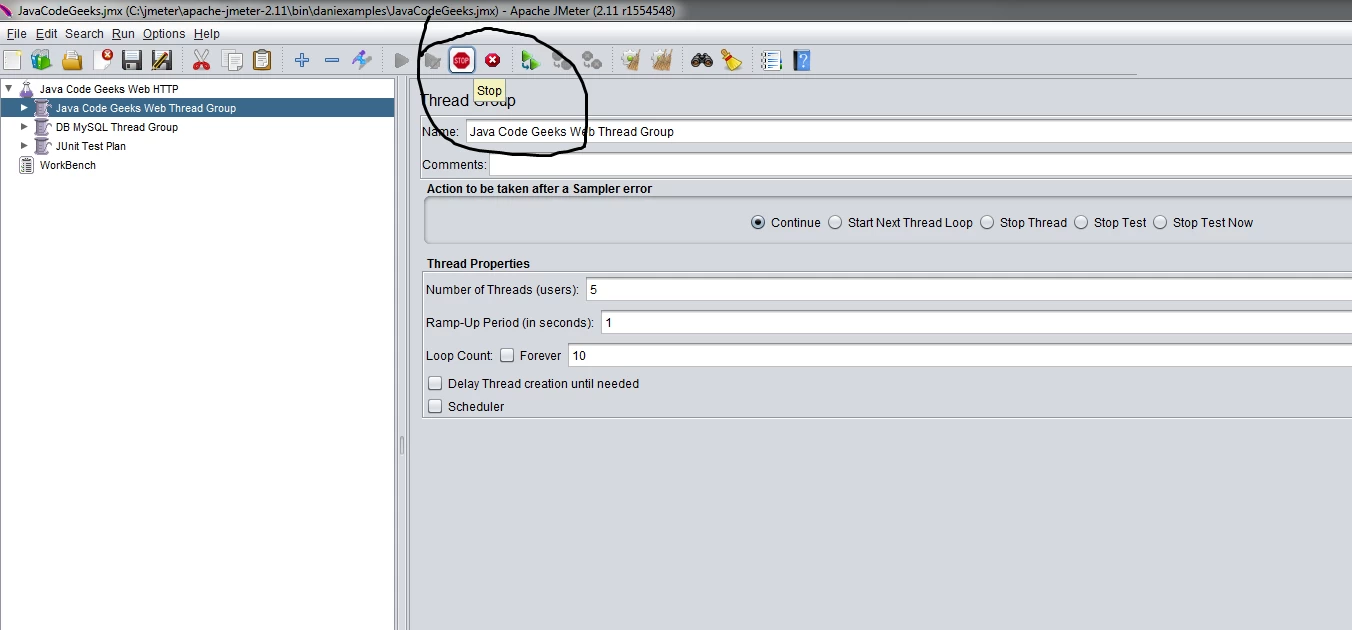
Task: Collapse the Java Code Geeks Web HTTP node
Action: tap(9, 89)
